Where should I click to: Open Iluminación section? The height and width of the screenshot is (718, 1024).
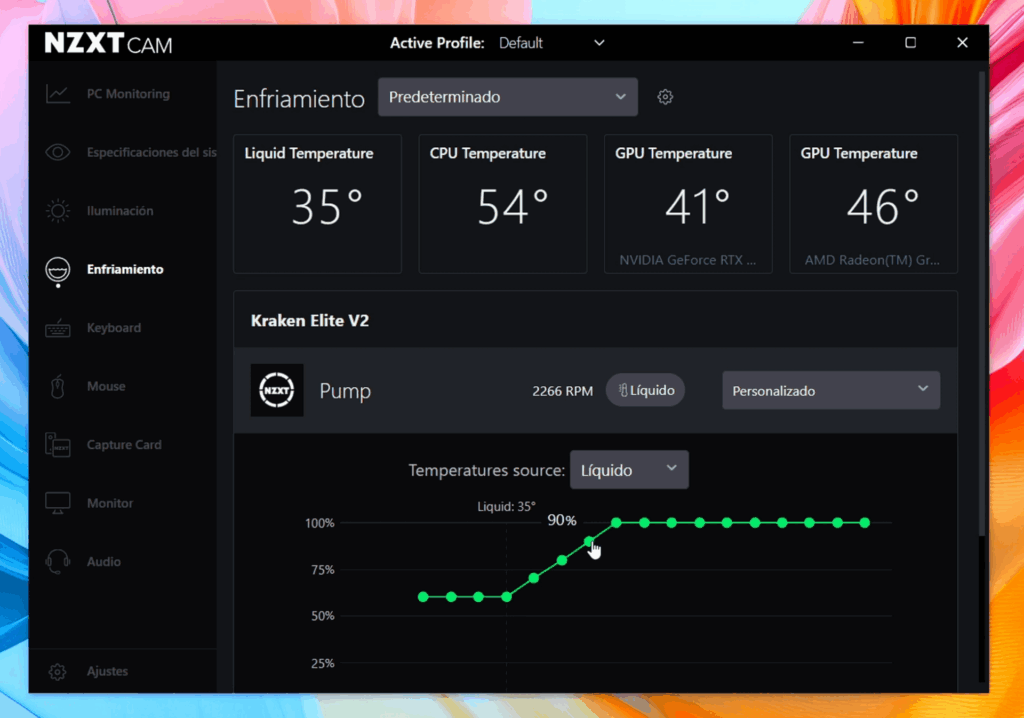pos(120,211)
